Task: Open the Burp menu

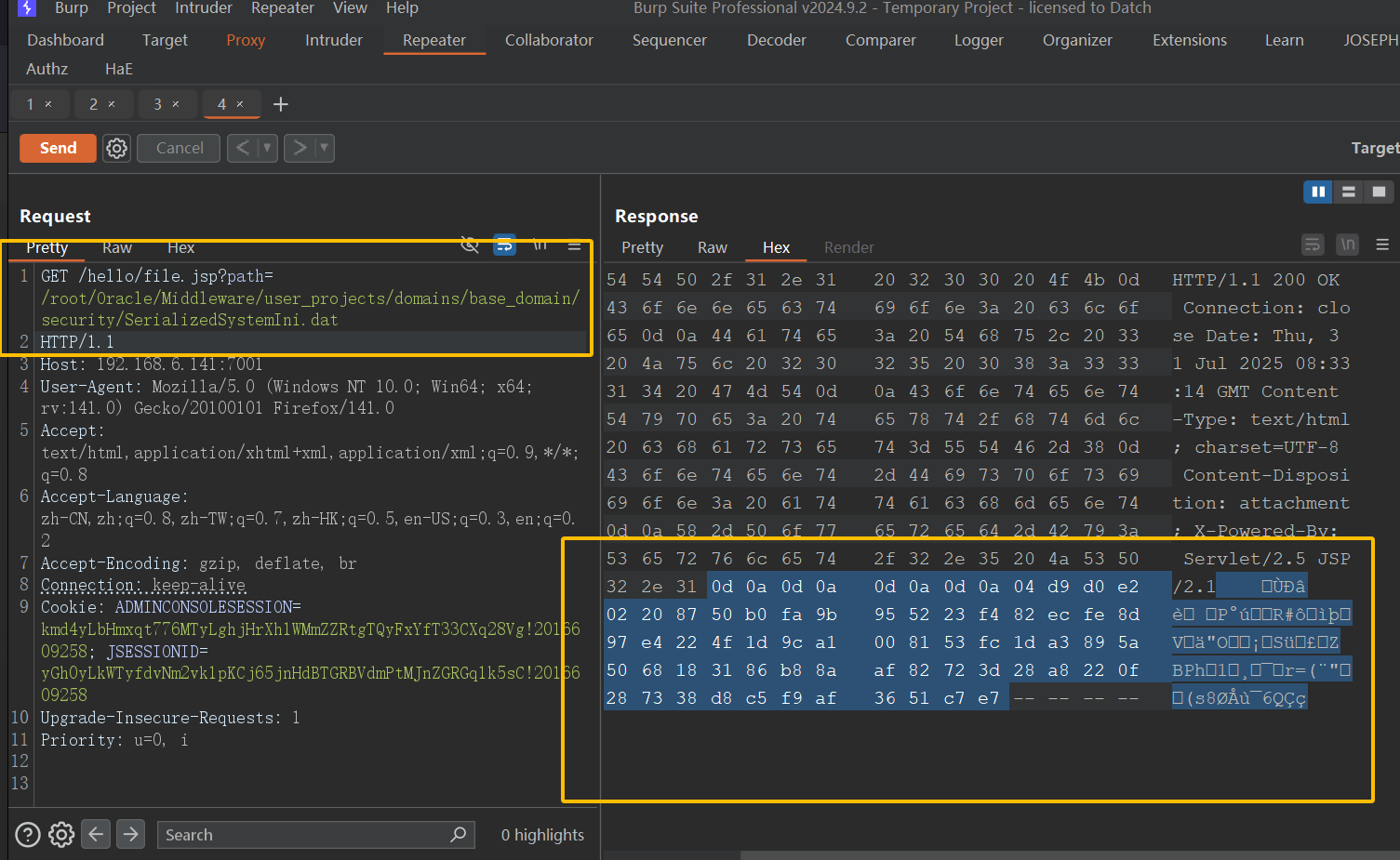Action: tap(72, 7)
